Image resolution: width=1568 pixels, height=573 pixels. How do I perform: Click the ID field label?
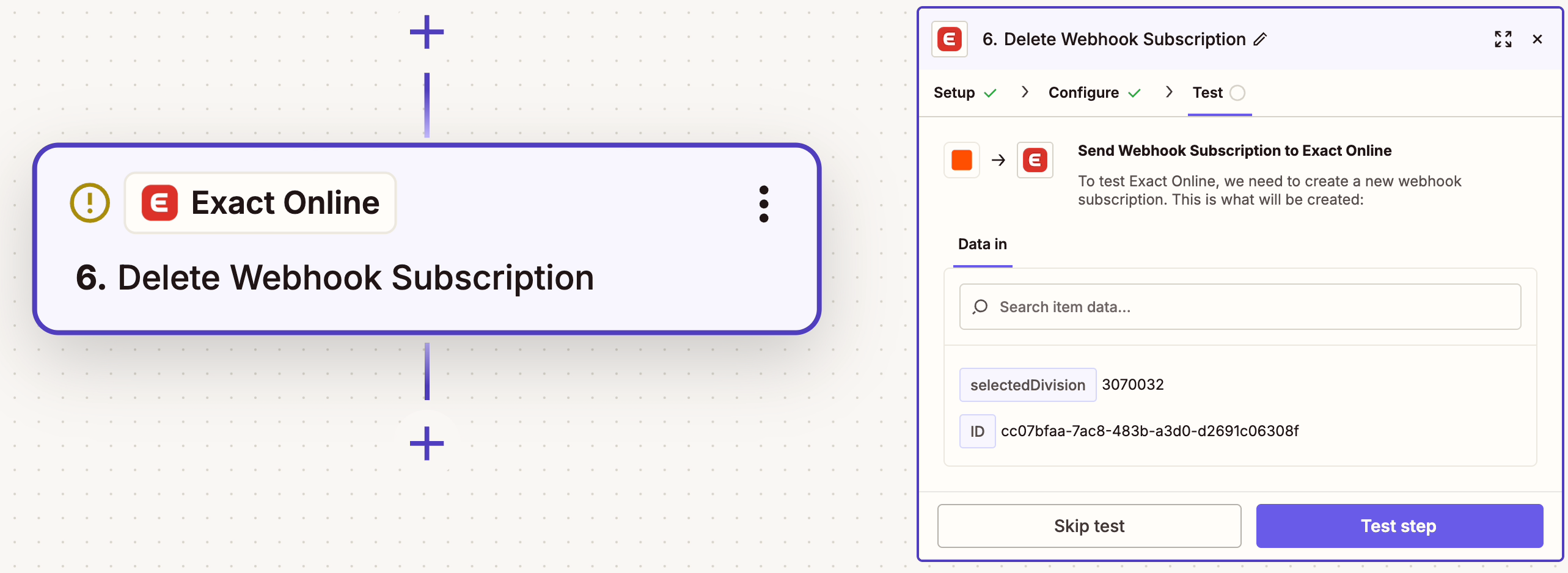(977, 431)
